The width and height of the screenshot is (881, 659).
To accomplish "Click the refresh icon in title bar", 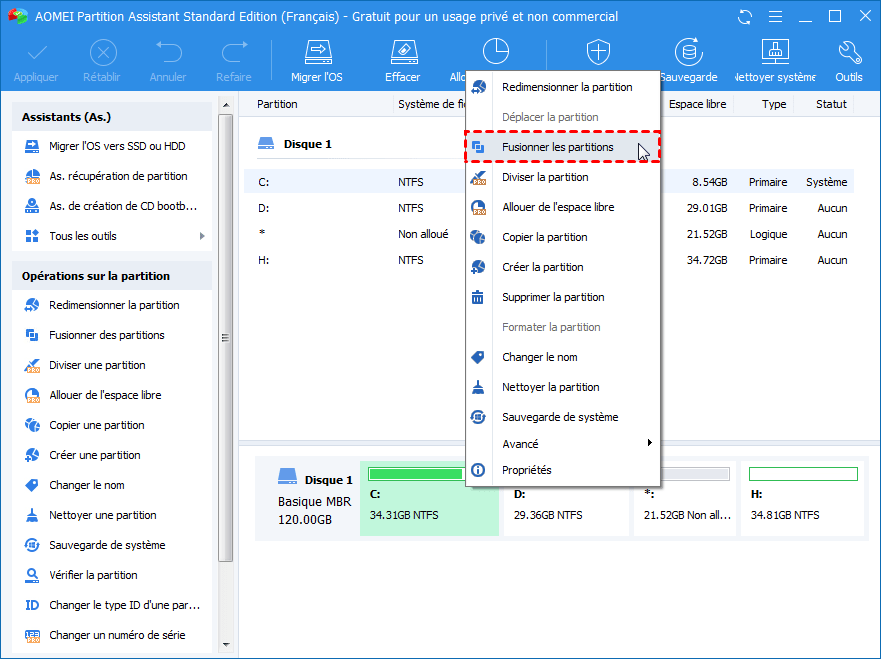I will pos(745,17).
